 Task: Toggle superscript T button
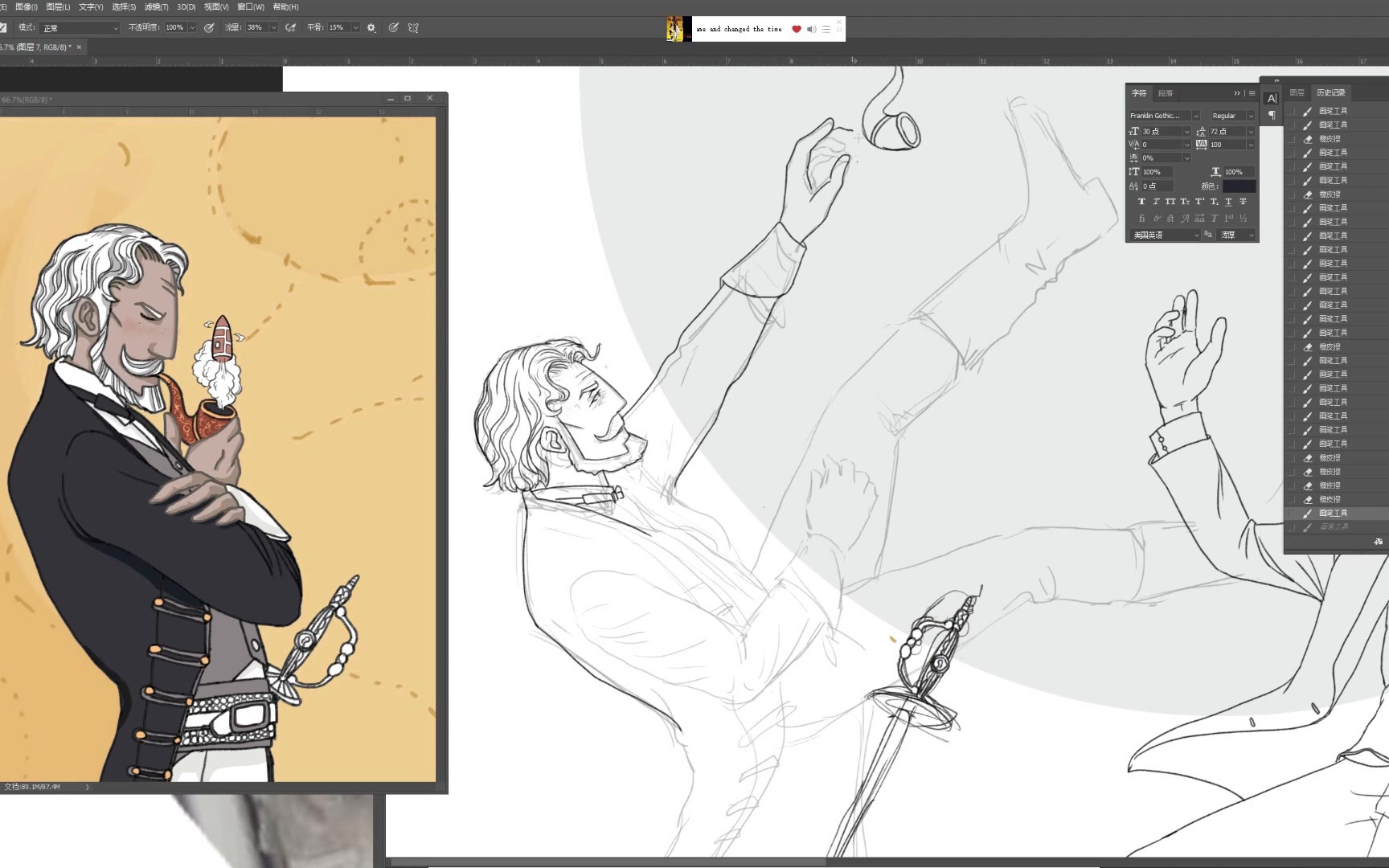[x=1199, y=202]
